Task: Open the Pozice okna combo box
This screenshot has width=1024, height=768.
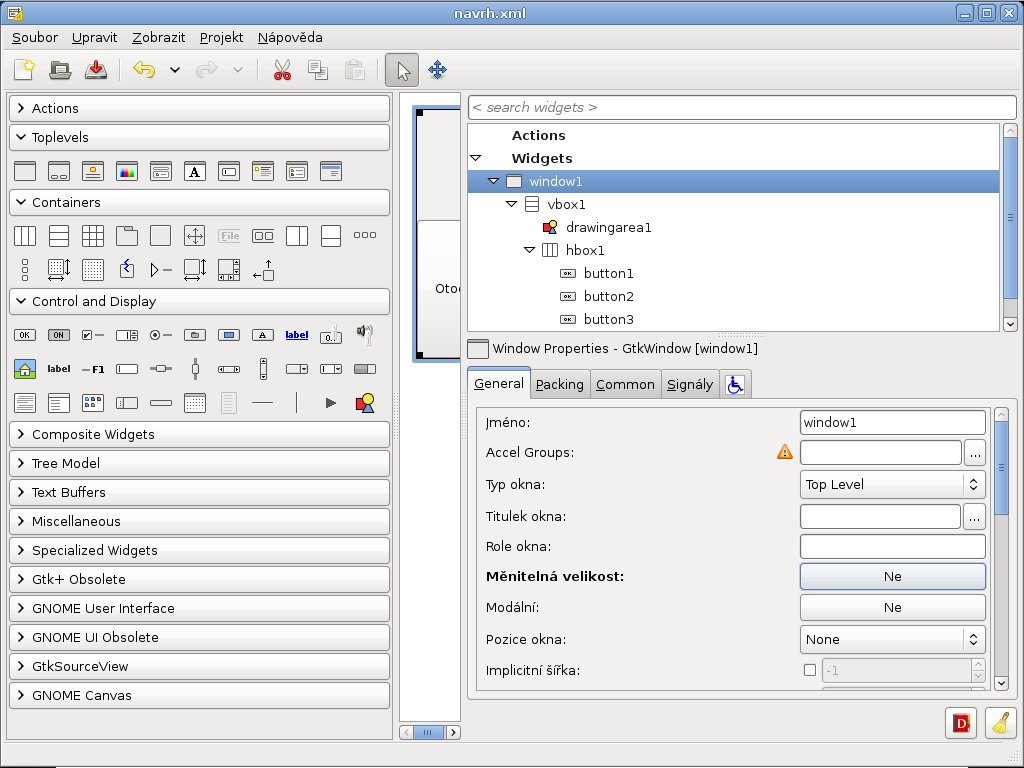Action: coord(892,639)
